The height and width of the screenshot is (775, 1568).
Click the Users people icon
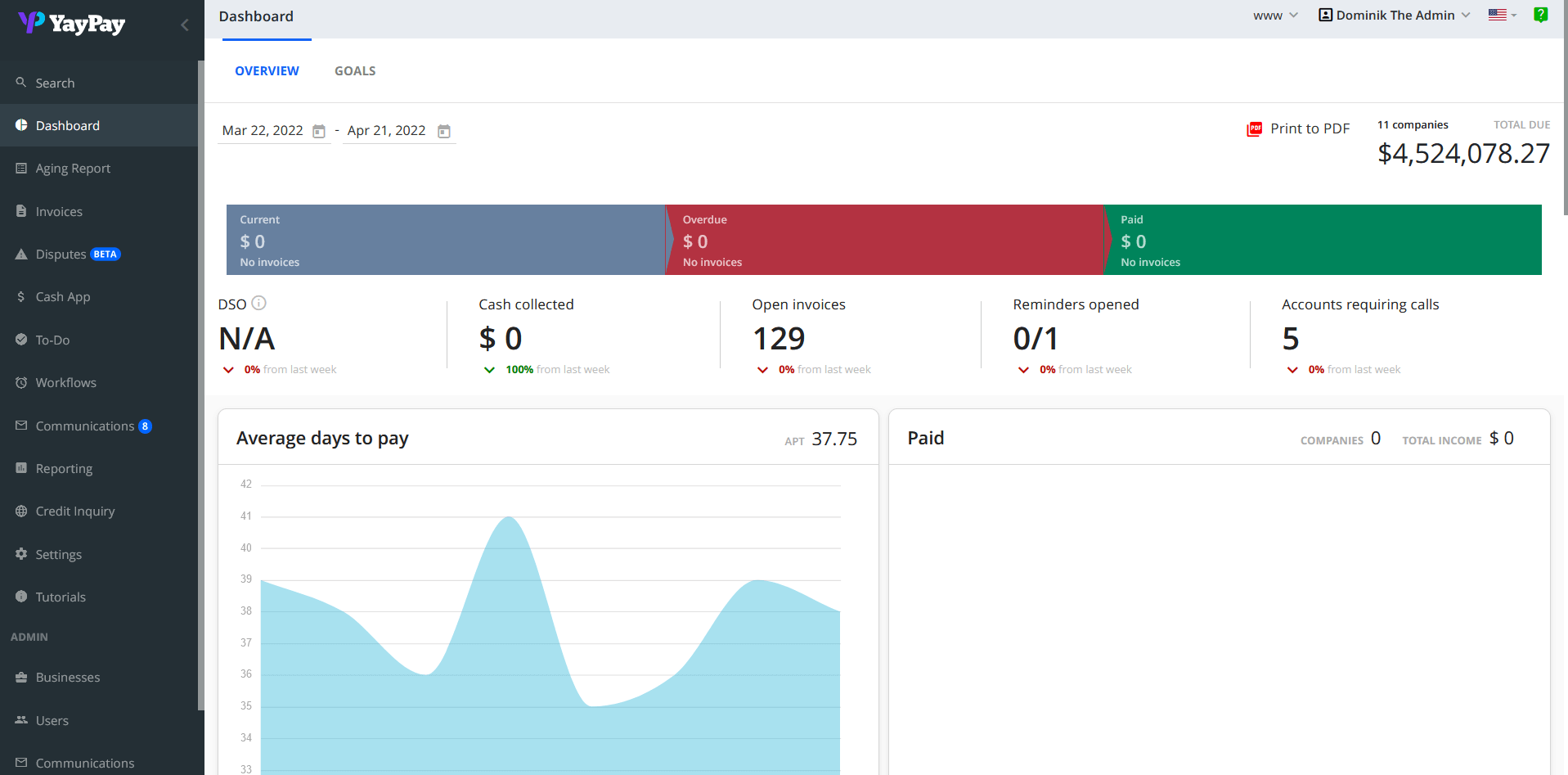coord(21,720)
